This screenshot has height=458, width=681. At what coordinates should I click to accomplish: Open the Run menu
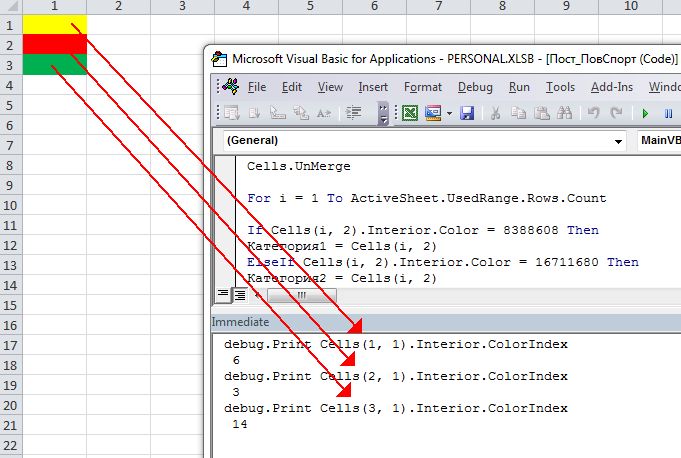click(x=519, y=87)
